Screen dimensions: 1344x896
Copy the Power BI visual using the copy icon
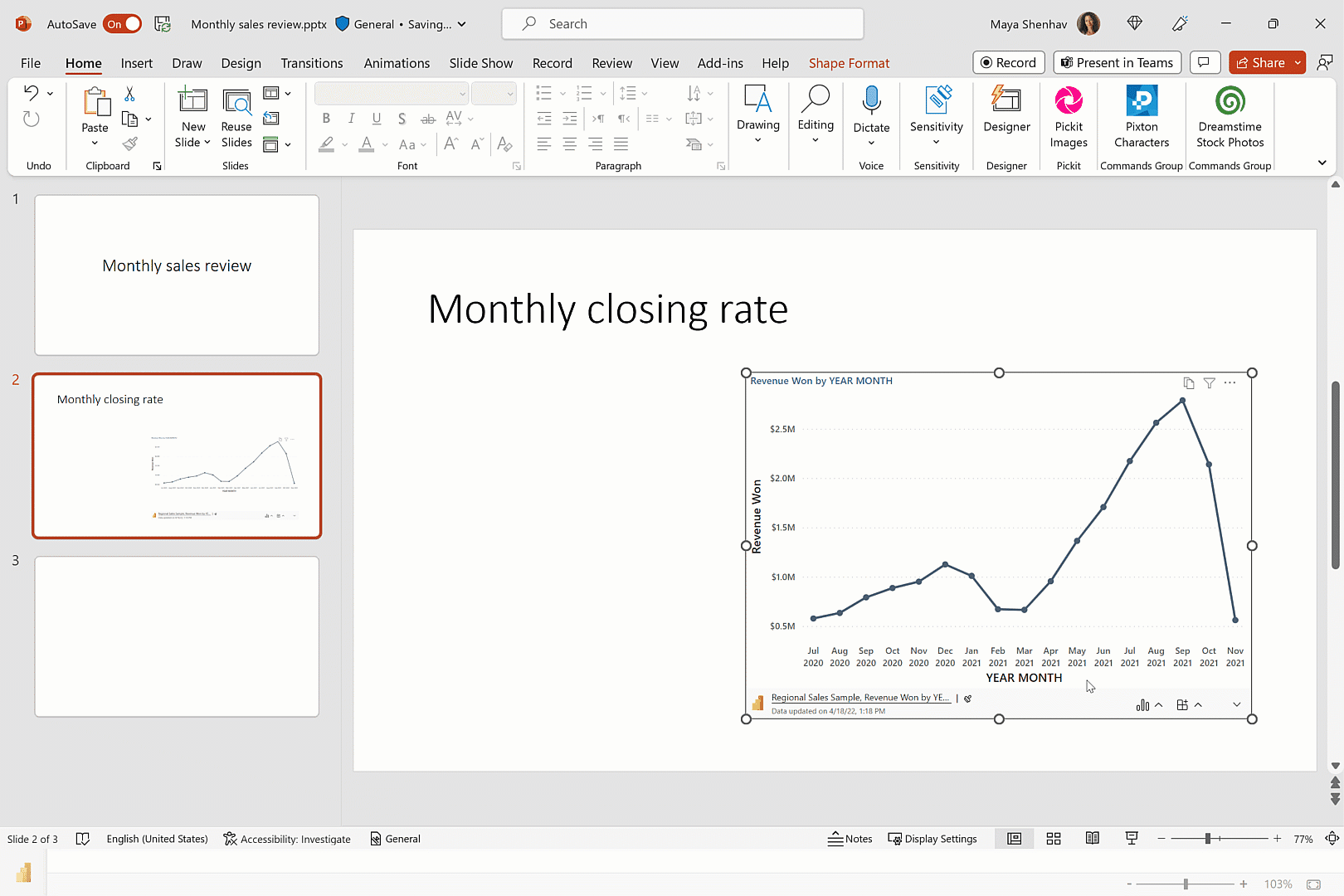coord(1189,382)
